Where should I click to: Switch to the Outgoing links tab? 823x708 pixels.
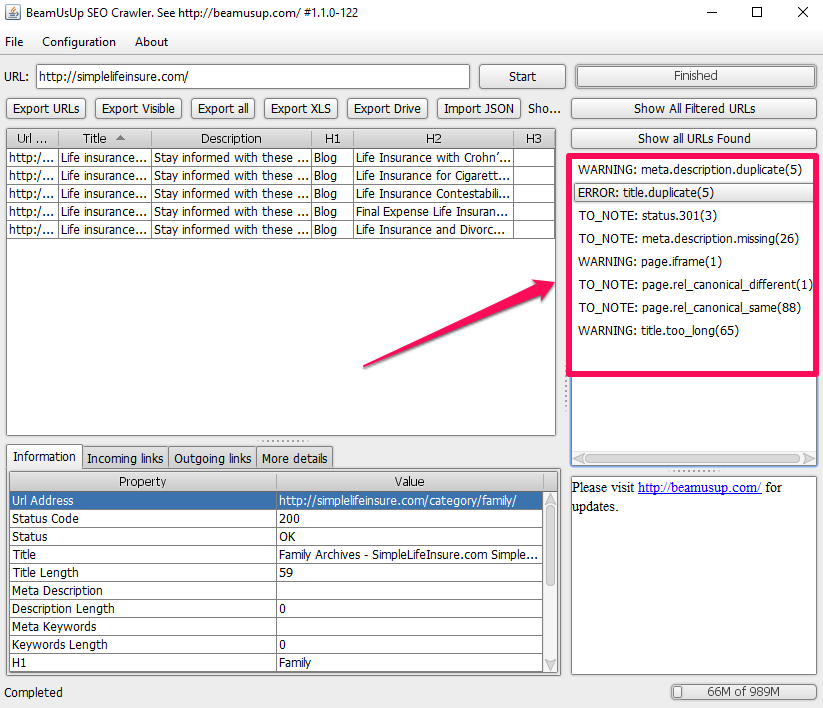click(x=212, y=458)
